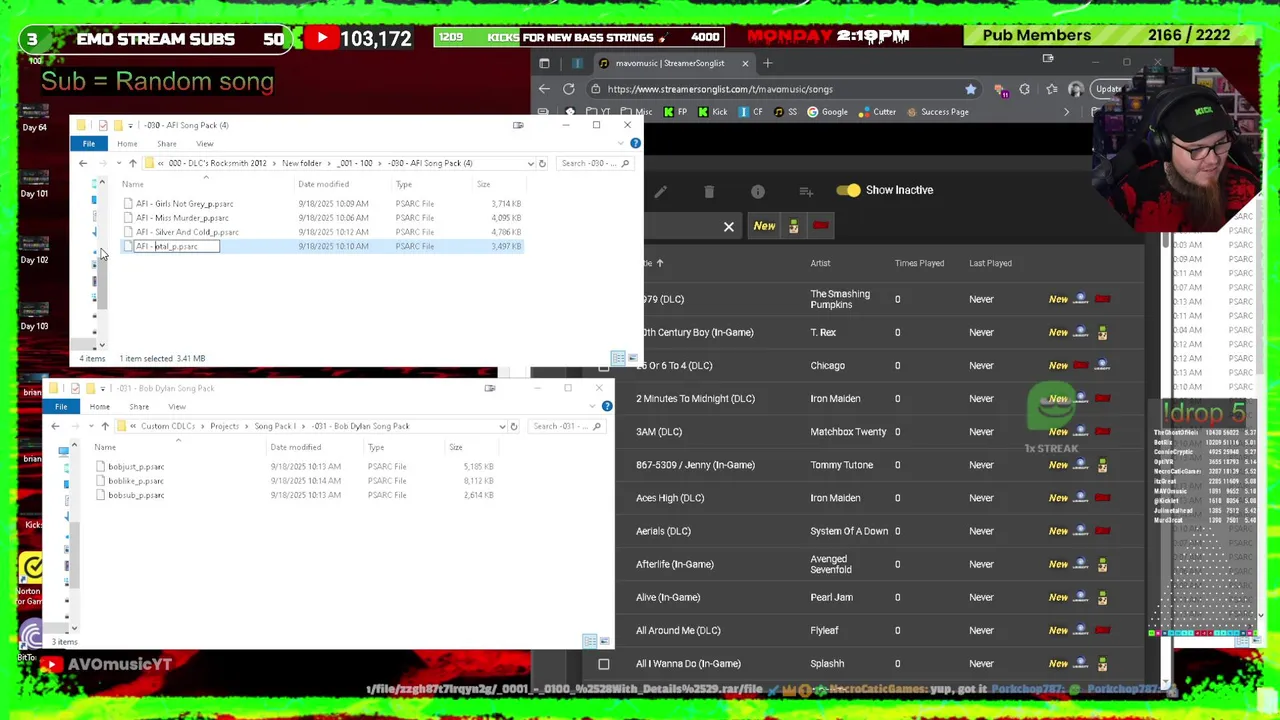Open the Google bookmark

click(827, 112)
